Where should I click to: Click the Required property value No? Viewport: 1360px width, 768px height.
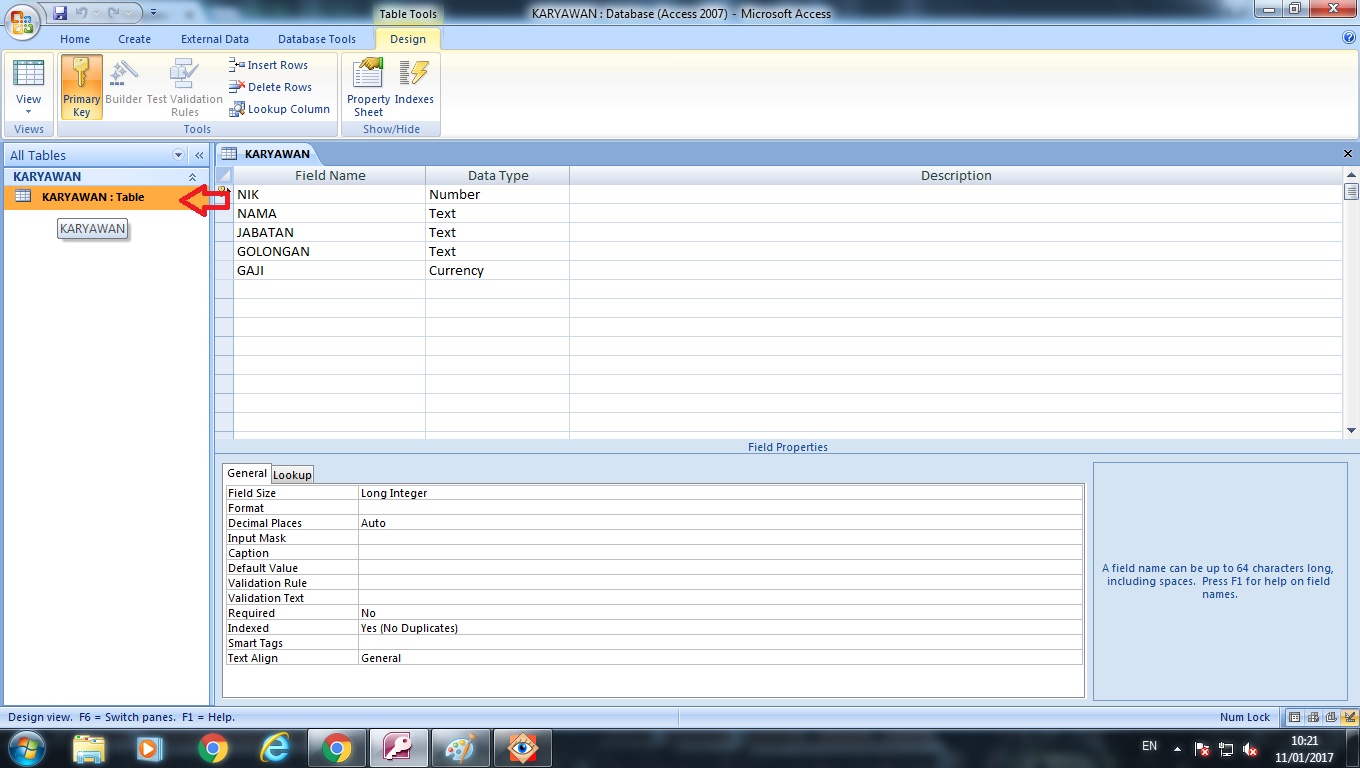(x=721, y=613)
